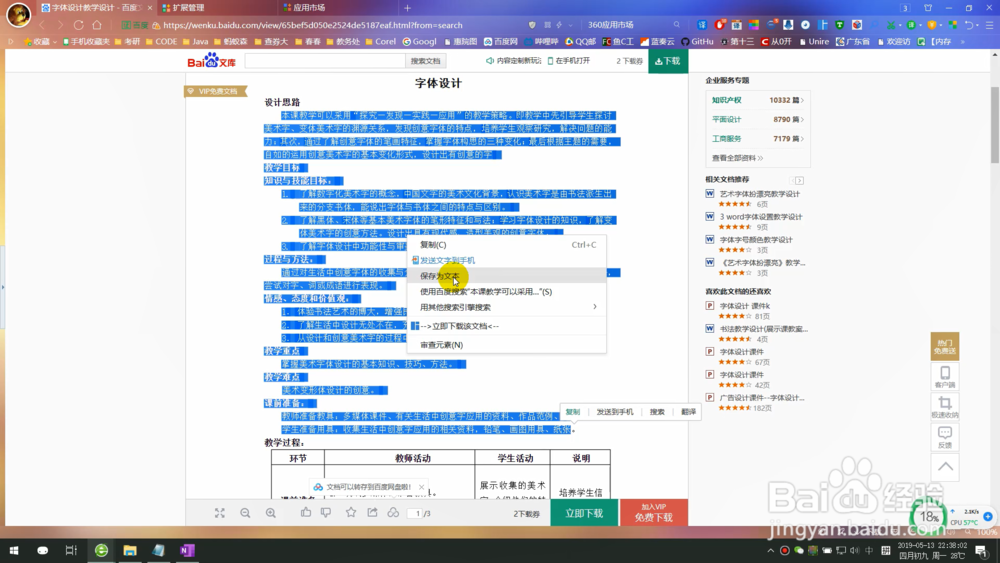Viewport: 1000px width, 563px height.
Task: Click the back-to-top arrow icon
Action: tap(945, 467)
